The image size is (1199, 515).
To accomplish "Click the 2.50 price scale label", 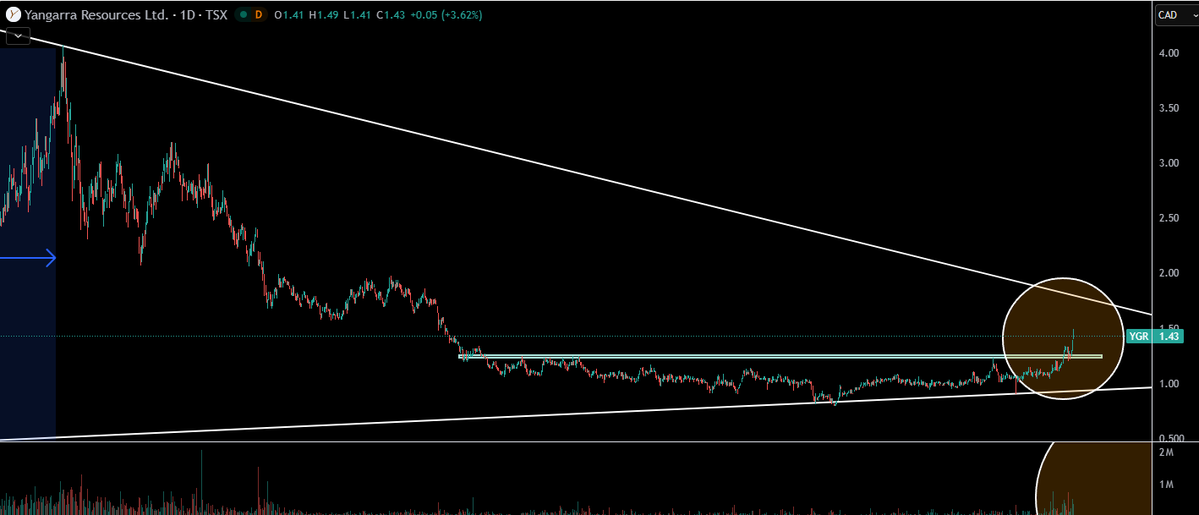I will [x=1168, y=219].
